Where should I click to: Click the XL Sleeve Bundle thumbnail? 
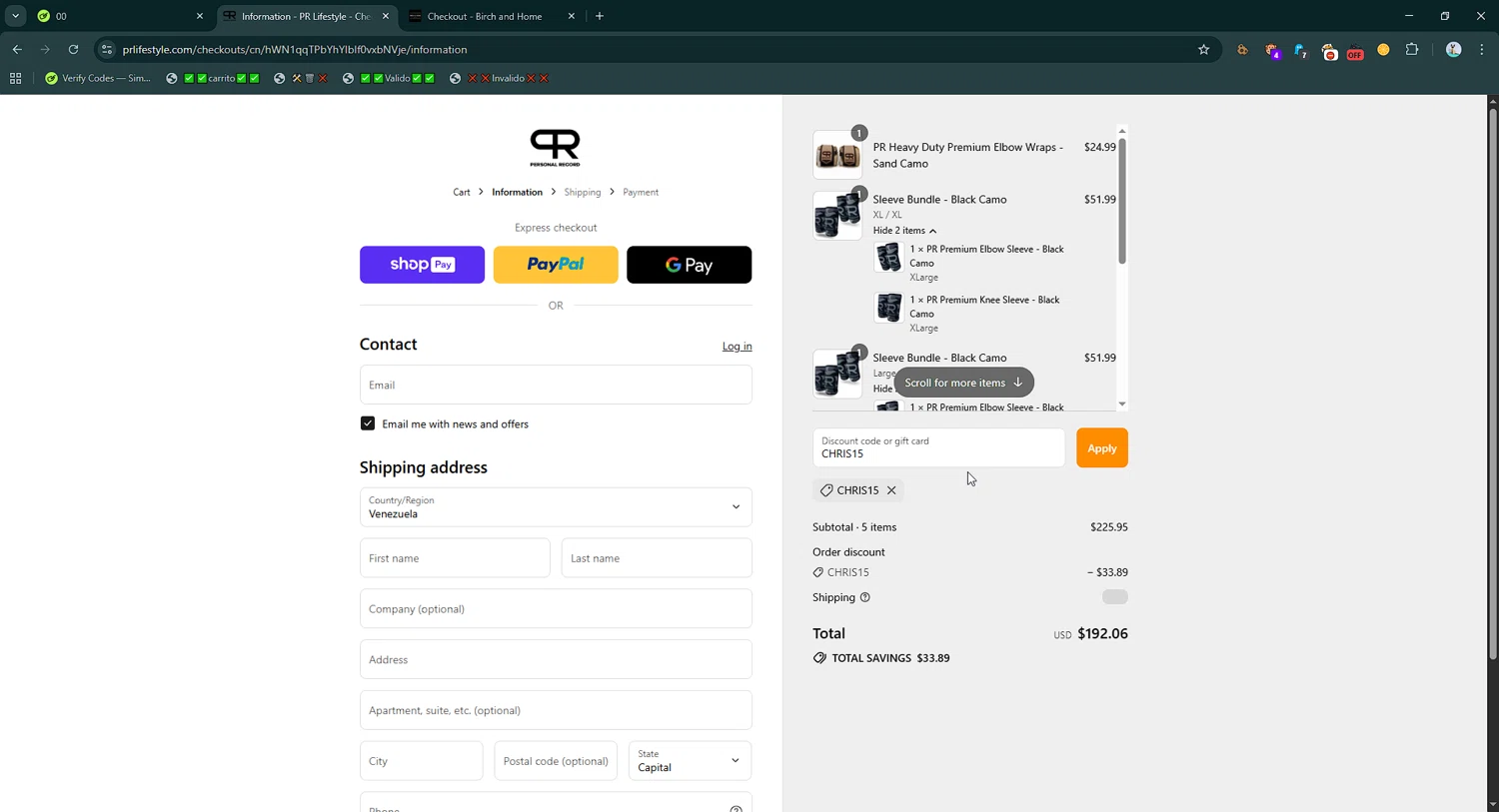coord(837,216)
